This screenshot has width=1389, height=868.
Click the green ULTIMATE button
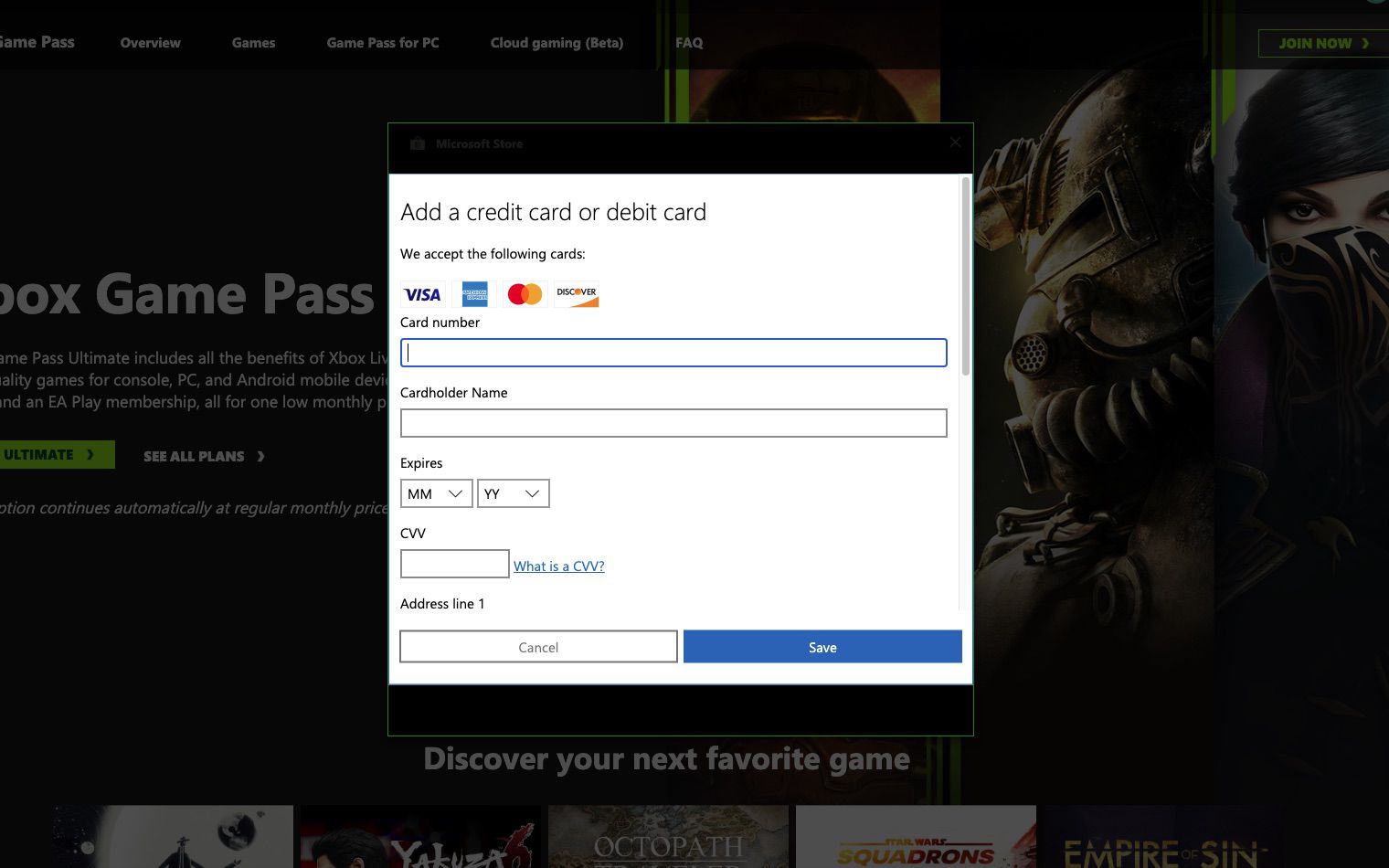coord(57,455)
